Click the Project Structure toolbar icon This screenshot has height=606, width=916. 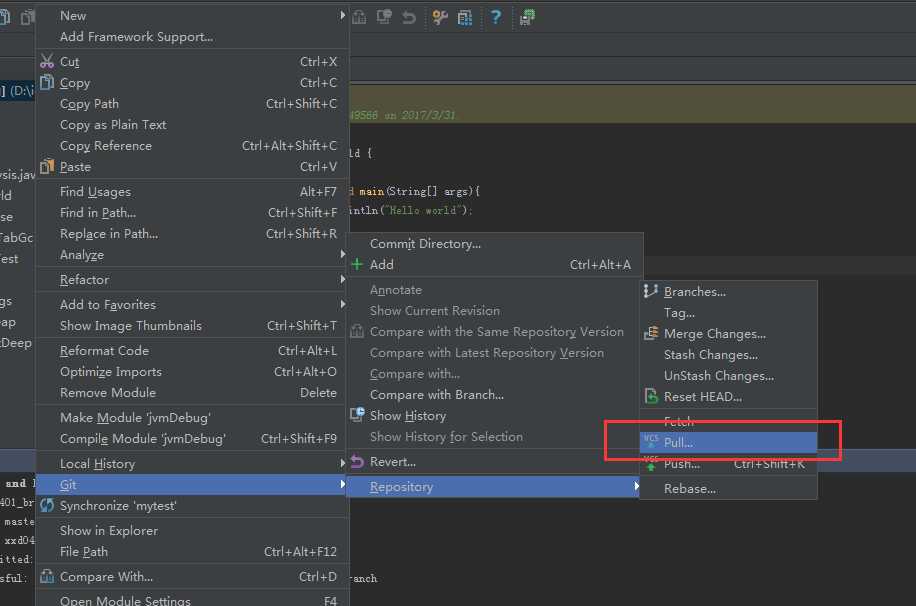point(465,18)
